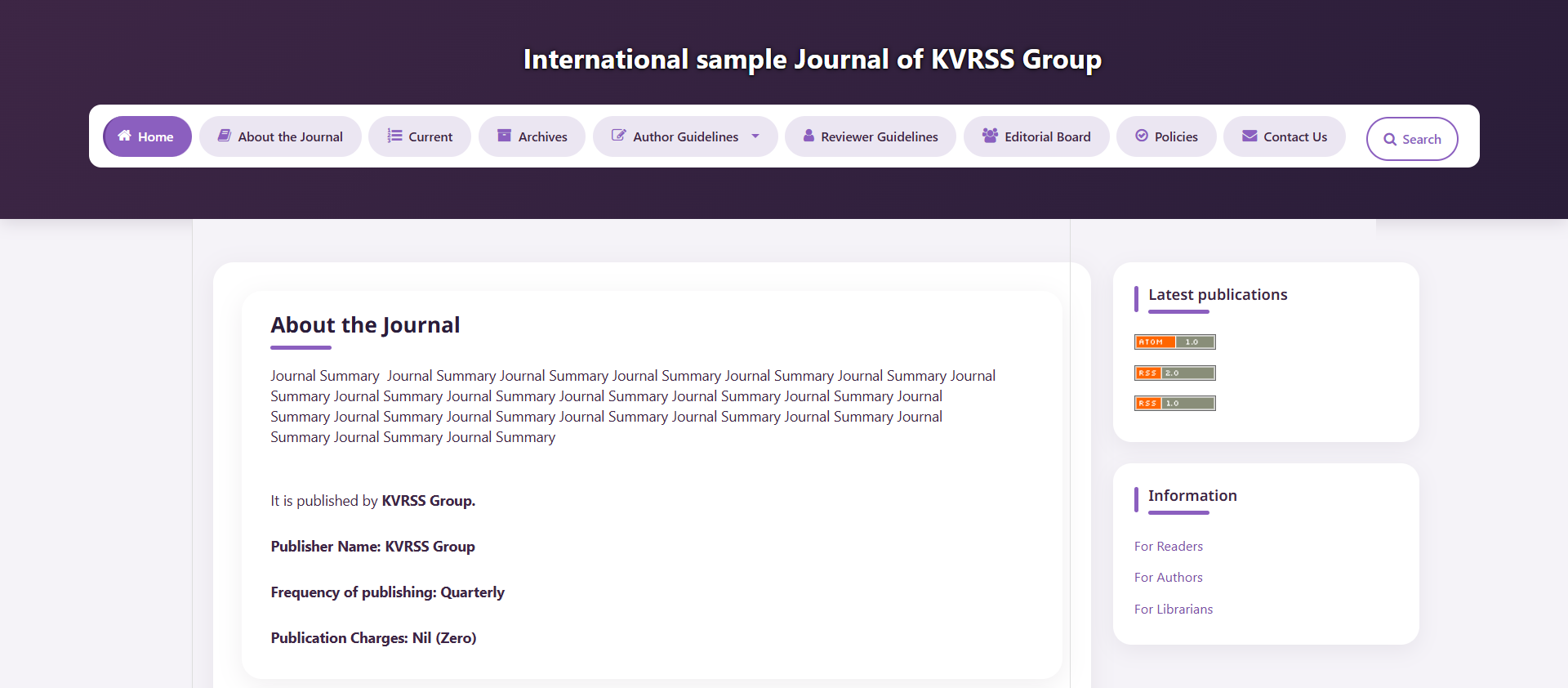
Task: Click the group icon for Editorial Board
Action: pos(990,136)
